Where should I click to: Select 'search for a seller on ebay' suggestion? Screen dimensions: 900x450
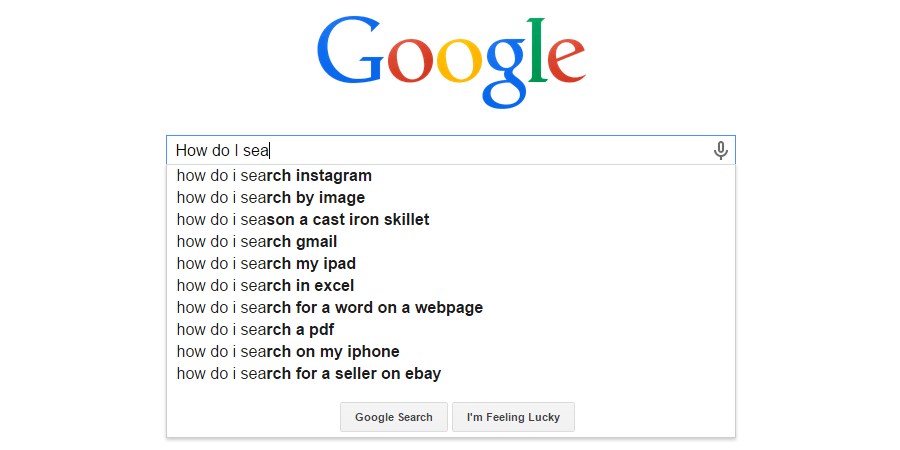tap(451, 374)
